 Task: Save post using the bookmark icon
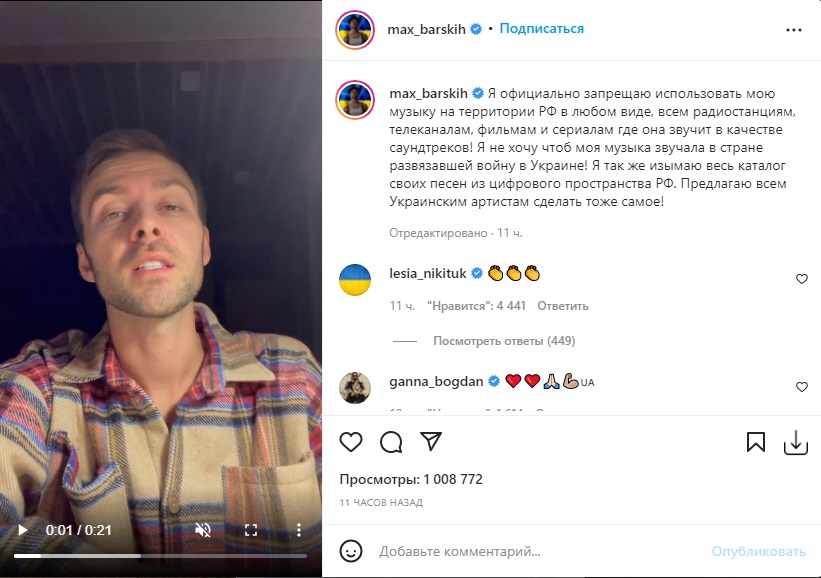[756, 442]
